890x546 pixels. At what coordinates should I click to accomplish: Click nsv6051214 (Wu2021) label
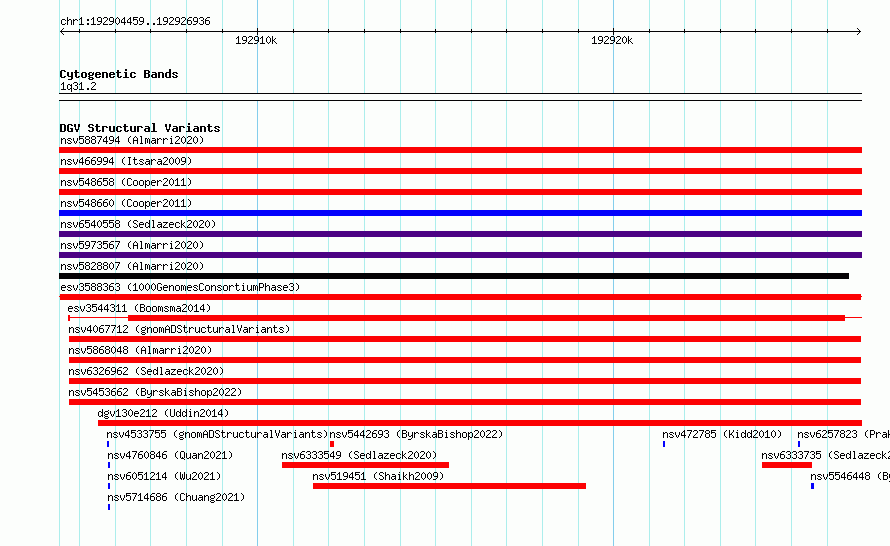164,476
